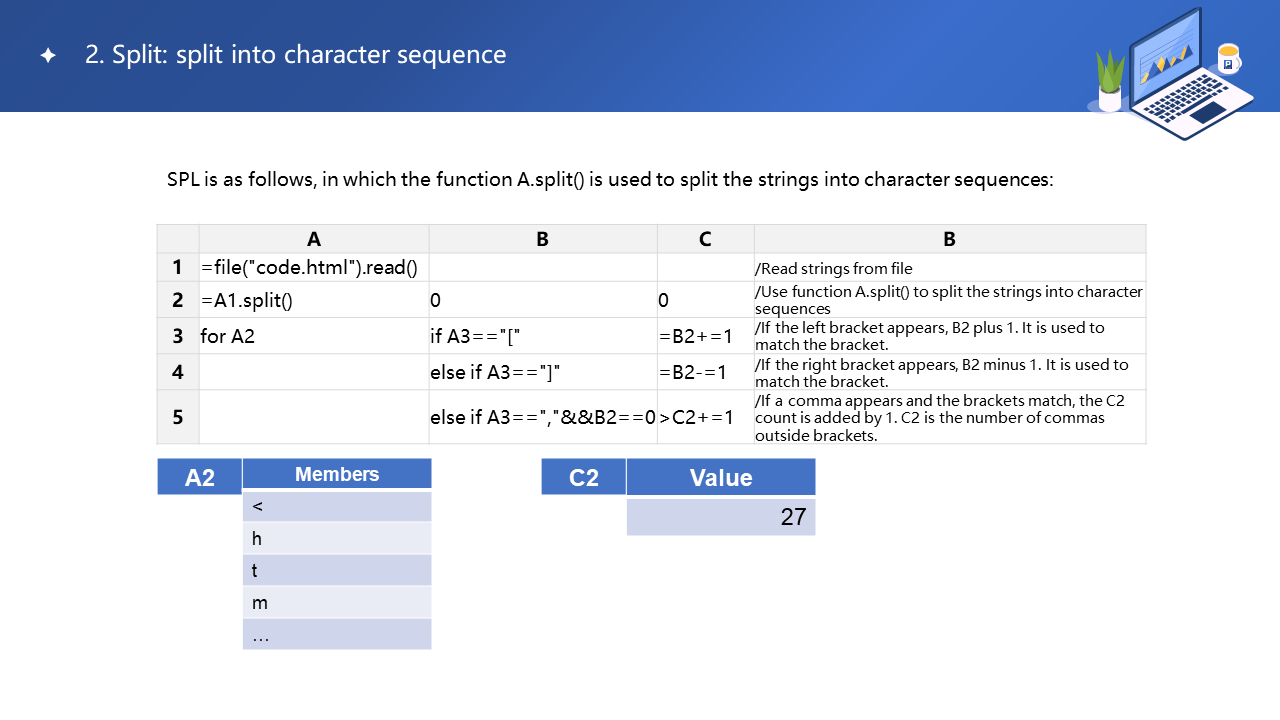Select the column A header of the table
Image resolution: width=1280 pixels, height=720 pixels.
tap(314, 239)
